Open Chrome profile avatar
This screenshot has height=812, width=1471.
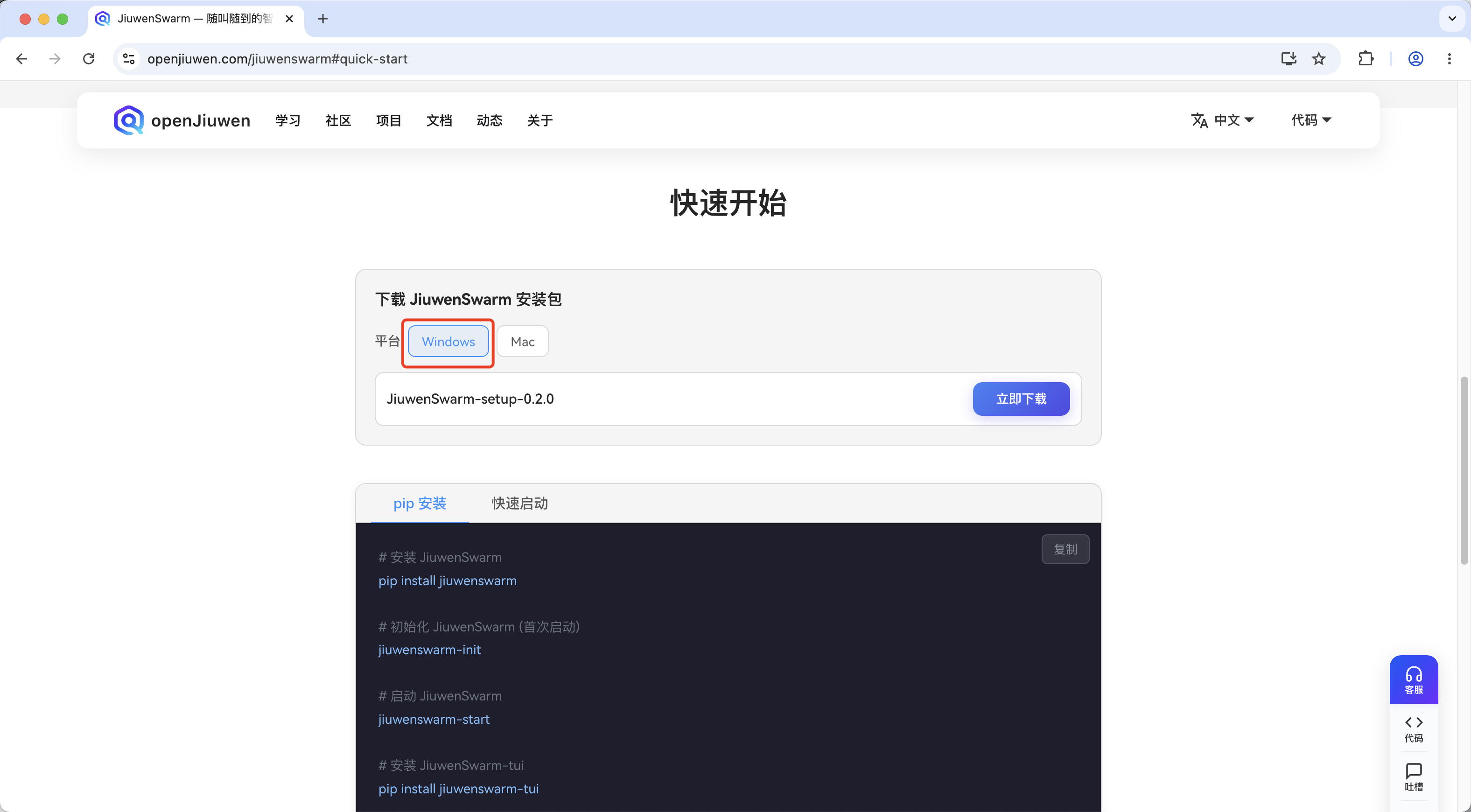[x=1415, y=59]
